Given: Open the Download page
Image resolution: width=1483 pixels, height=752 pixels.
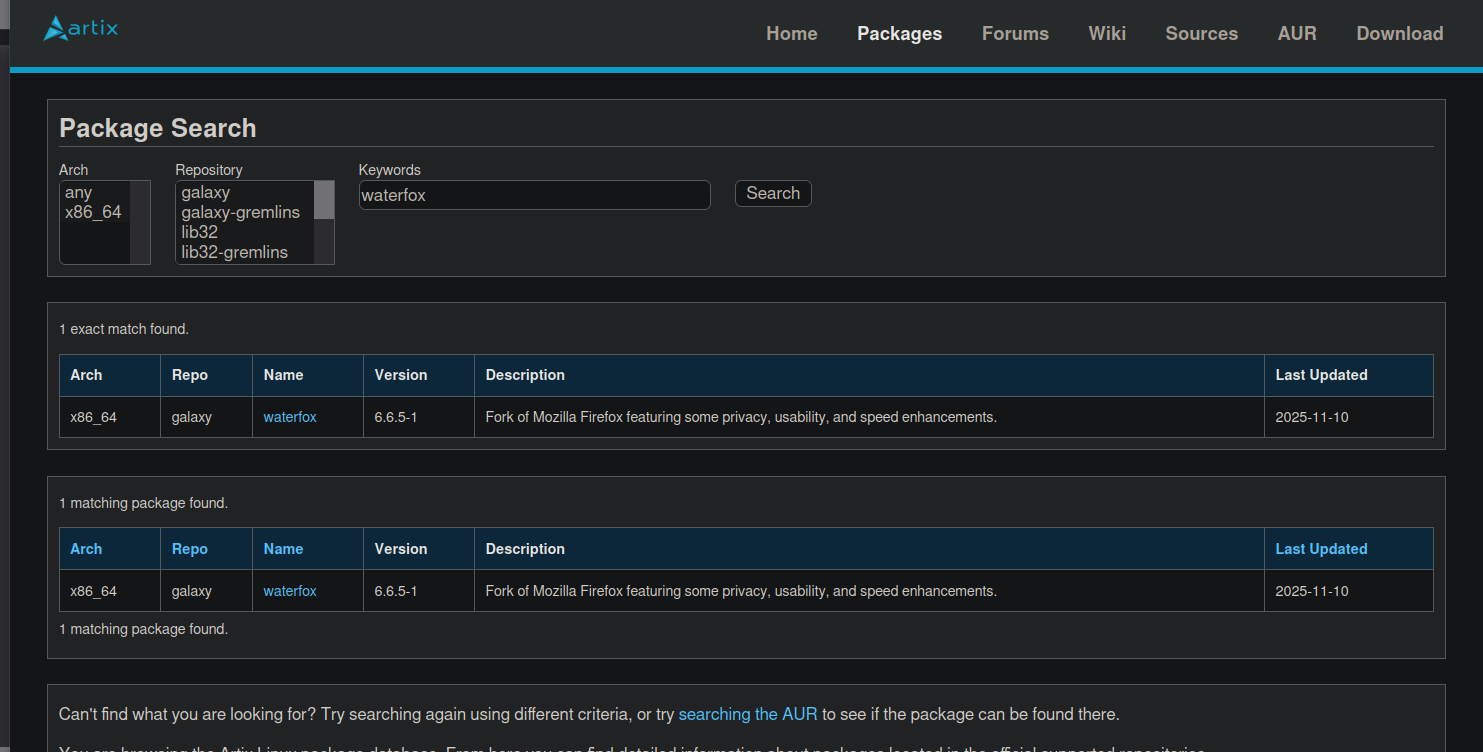Looking at the screenshot, I should tap(1399, 33).
